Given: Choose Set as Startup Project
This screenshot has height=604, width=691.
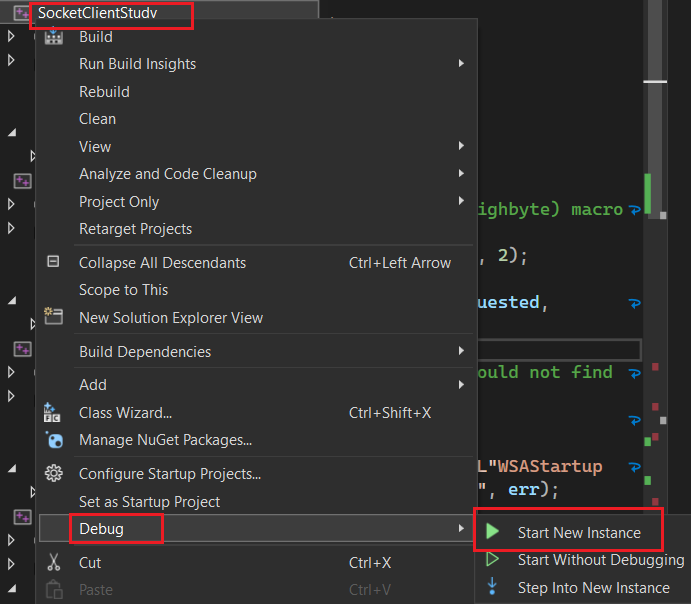Looking at the screenshot, I should tap(149, 502).
